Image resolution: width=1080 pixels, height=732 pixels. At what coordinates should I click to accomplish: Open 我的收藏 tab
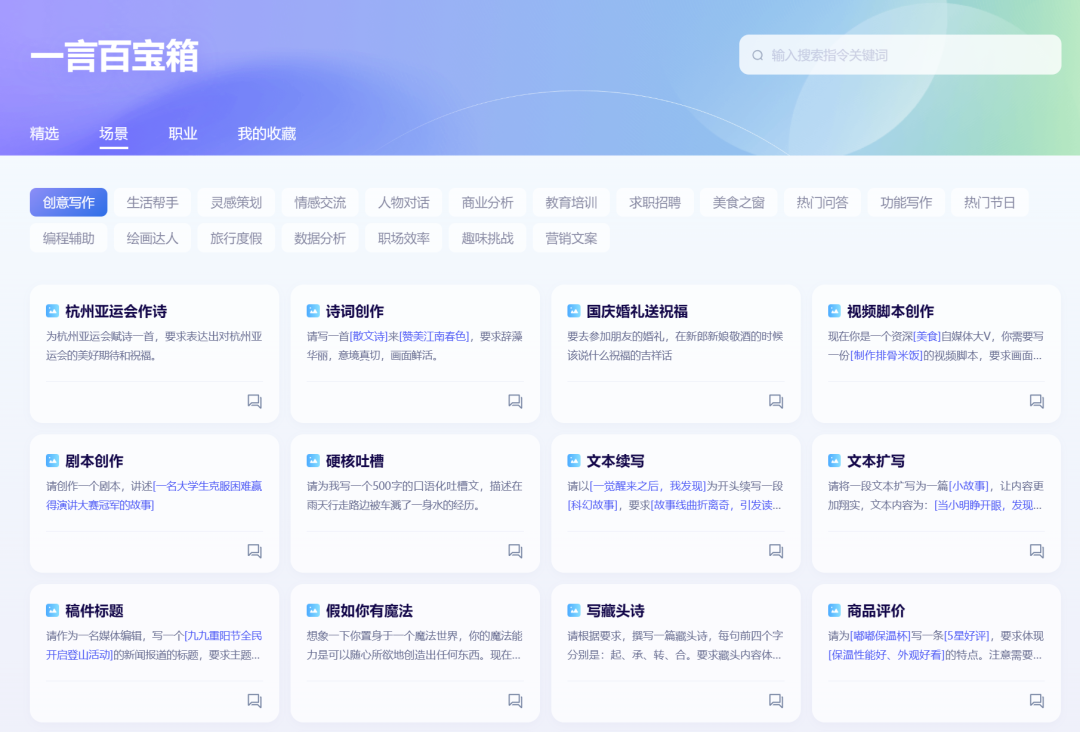pyautogui.click(x=267, y=134)
